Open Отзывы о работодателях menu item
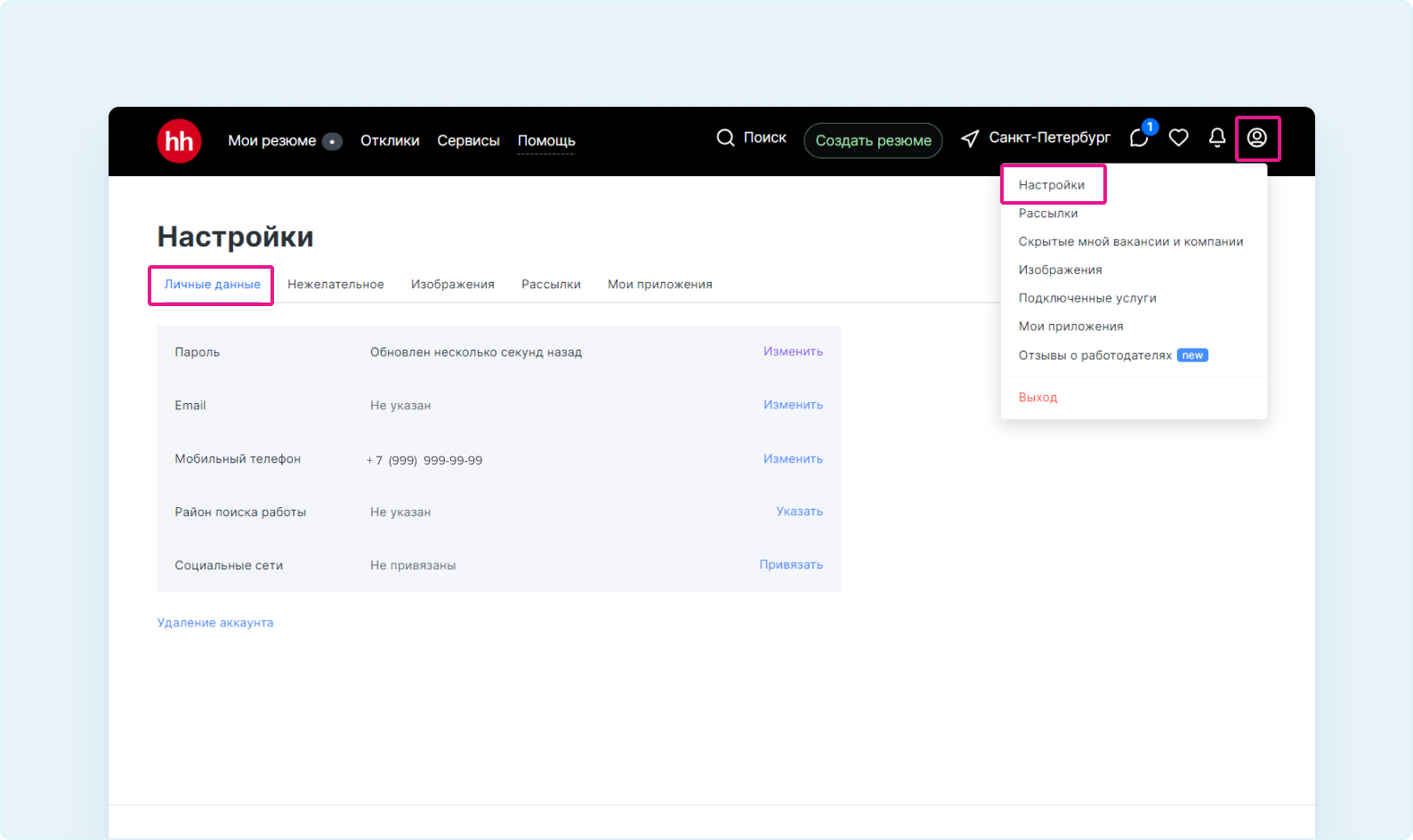Image resolution: width=1413 pixels, height=840 pixels. [x=1095, y=355]
